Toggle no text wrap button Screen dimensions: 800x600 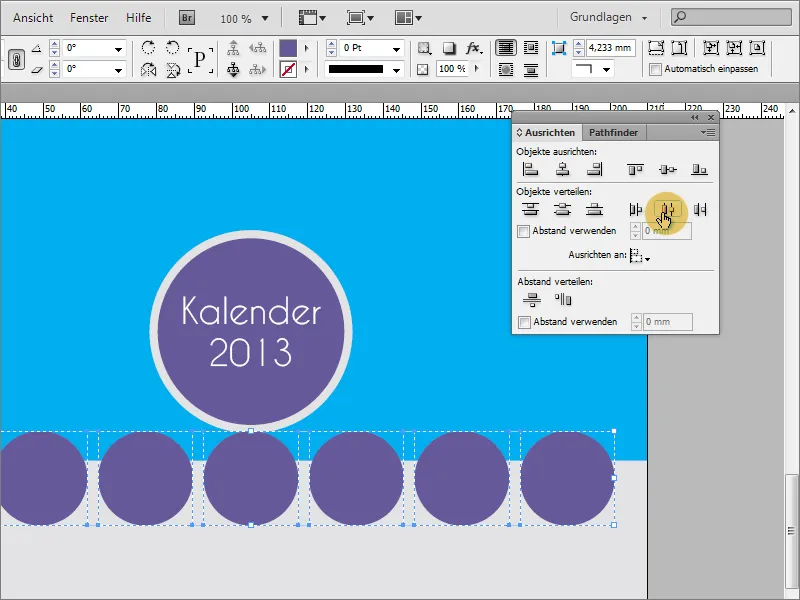(506, 48)
